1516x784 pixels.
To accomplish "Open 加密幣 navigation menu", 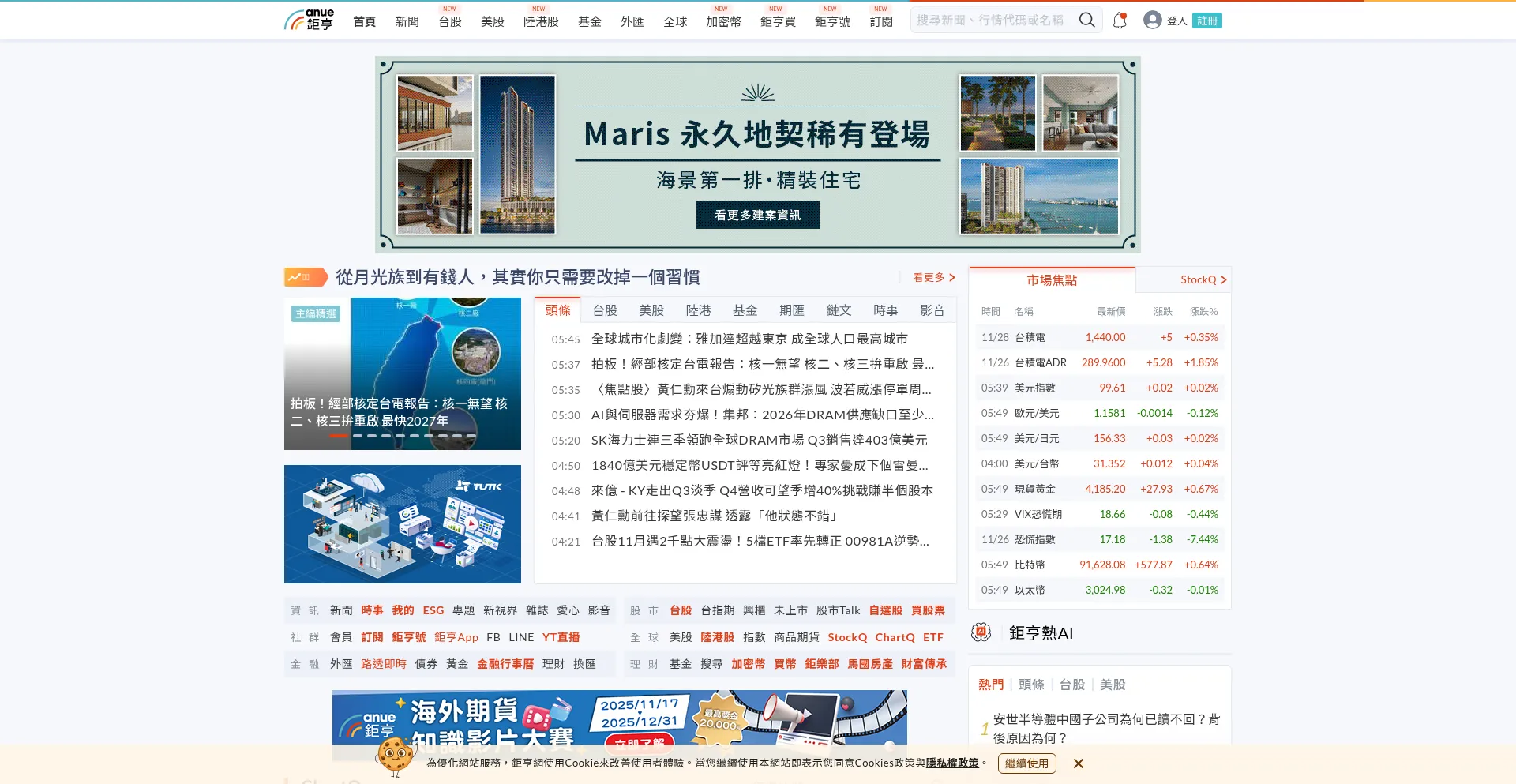I will click(723, 21).
